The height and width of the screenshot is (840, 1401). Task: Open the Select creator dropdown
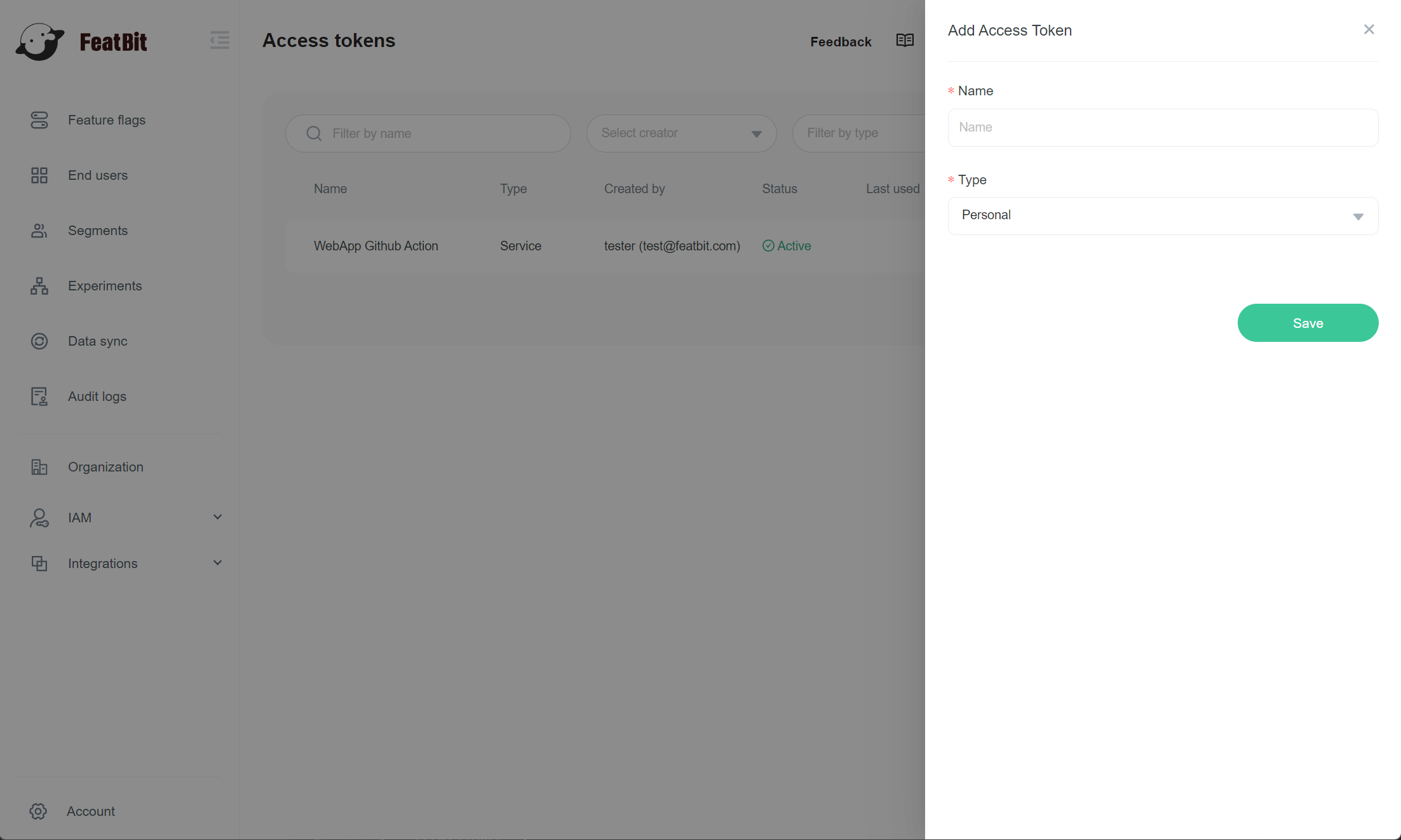point(681,133)
